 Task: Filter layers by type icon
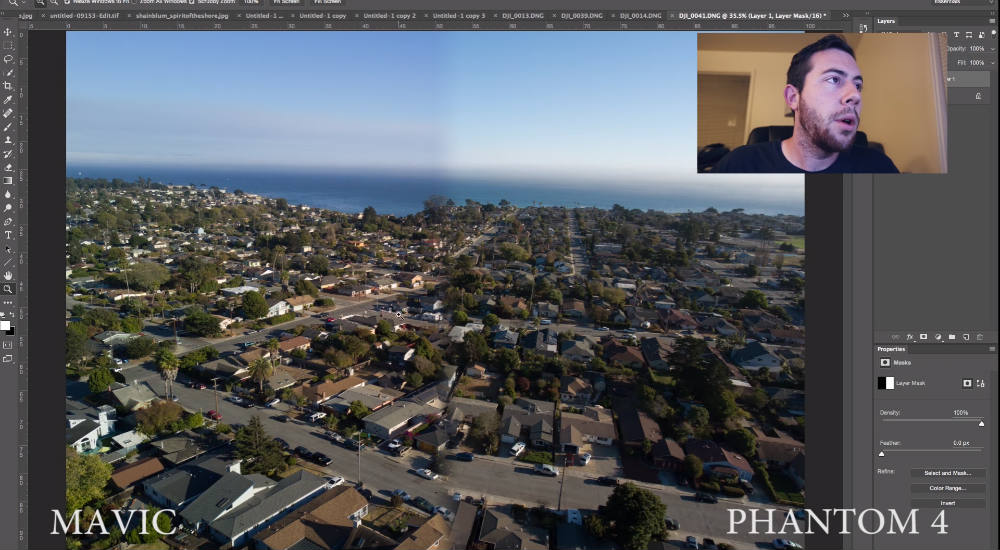957,35
